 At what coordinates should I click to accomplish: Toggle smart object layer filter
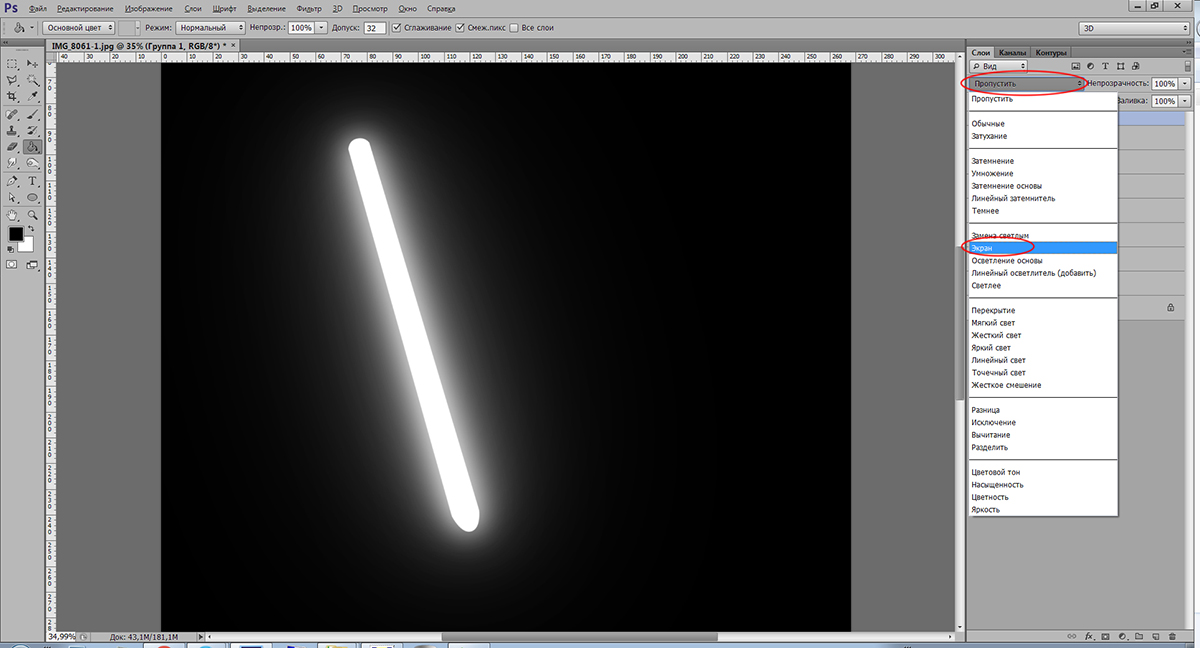coord(1135,66)
